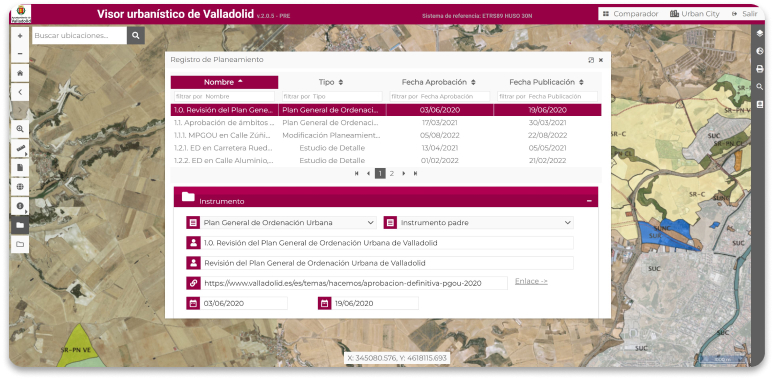
Task: Click the search magnifier button
Action: (136, 35)
